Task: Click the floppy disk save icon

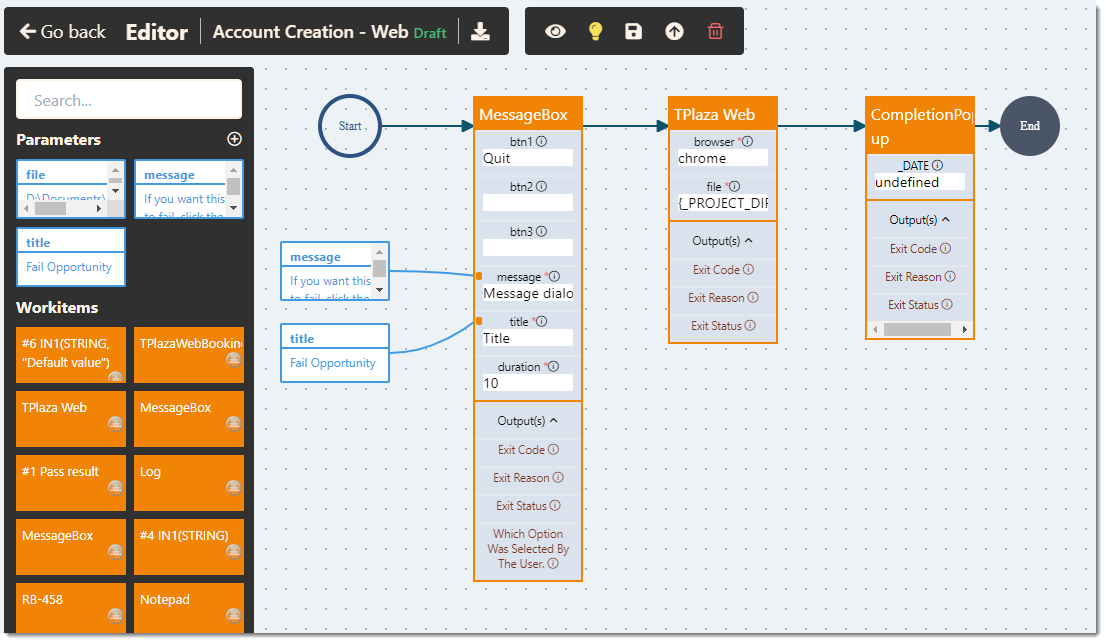Action: [634, 32]
